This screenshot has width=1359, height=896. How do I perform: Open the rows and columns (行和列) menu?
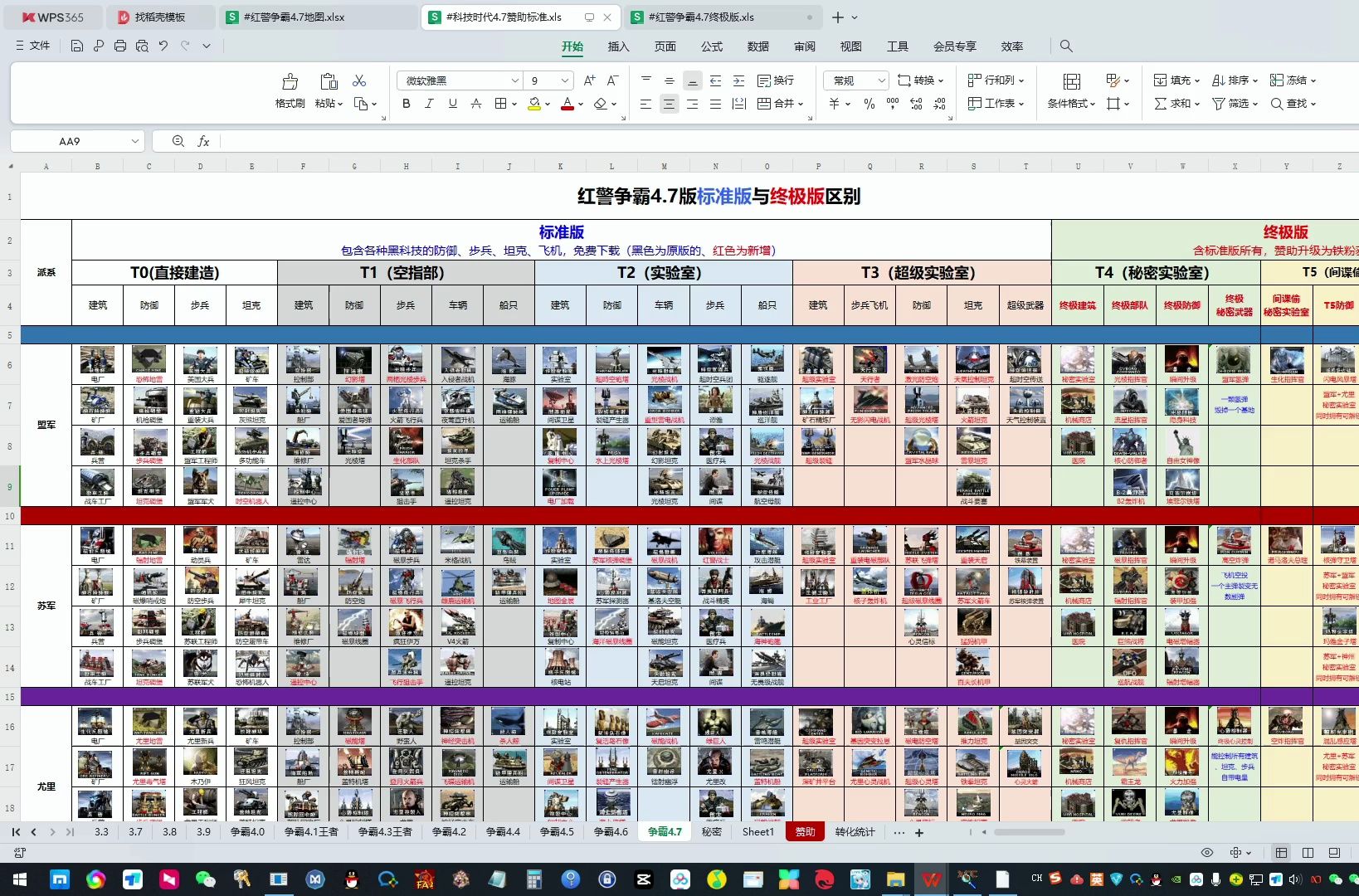coord(996,80)
